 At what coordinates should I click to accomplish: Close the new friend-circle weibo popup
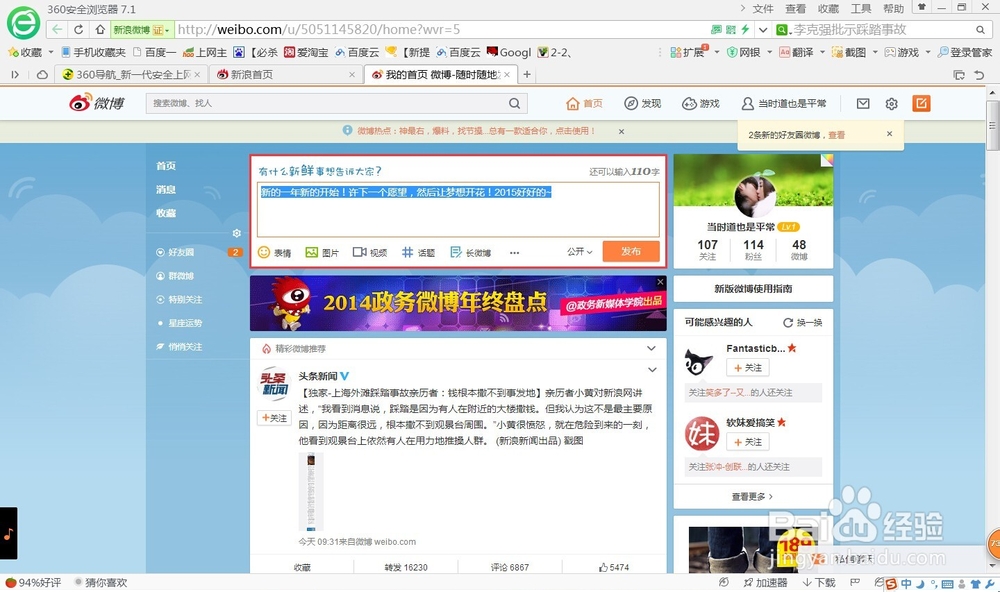tap(890, 134)
